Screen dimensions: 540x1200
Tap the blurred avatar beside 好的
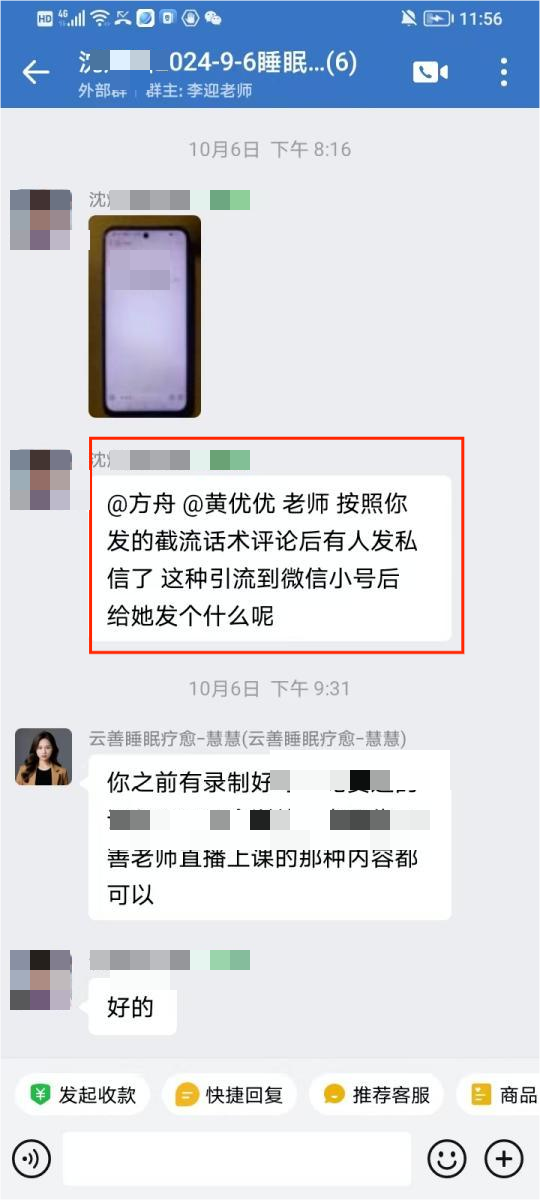pos(40,979)
